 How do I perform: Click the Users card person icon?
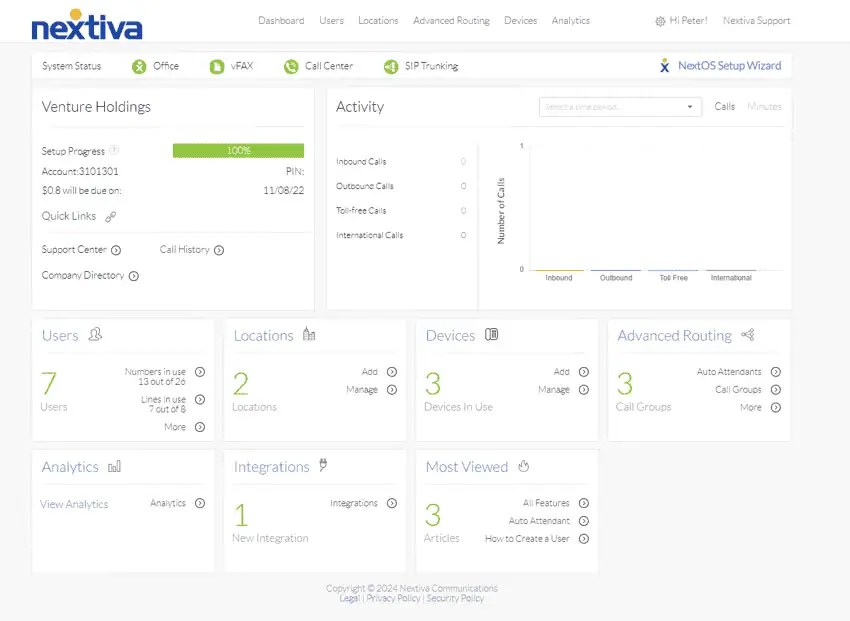point(95,334)
